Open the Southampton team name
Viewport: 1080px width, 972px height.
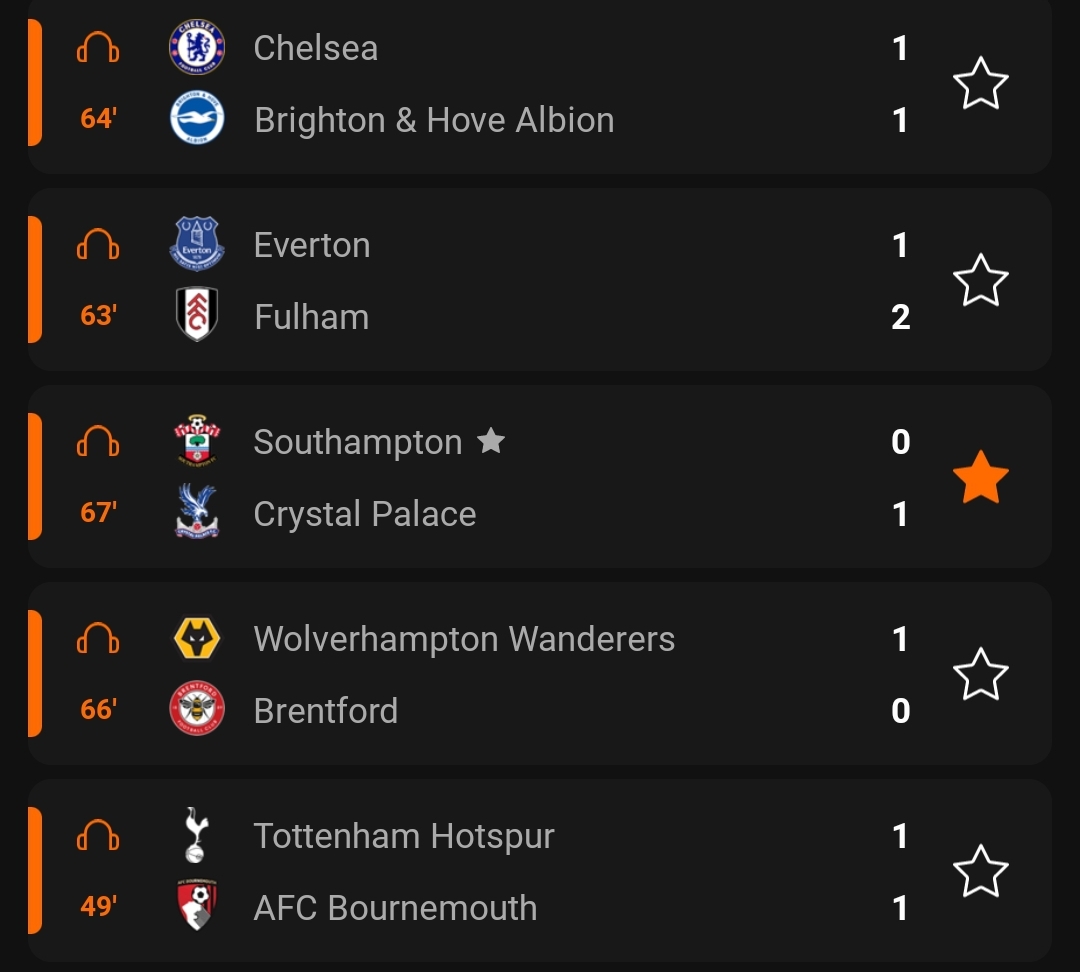pyautogui.click(x=357, y=442)
